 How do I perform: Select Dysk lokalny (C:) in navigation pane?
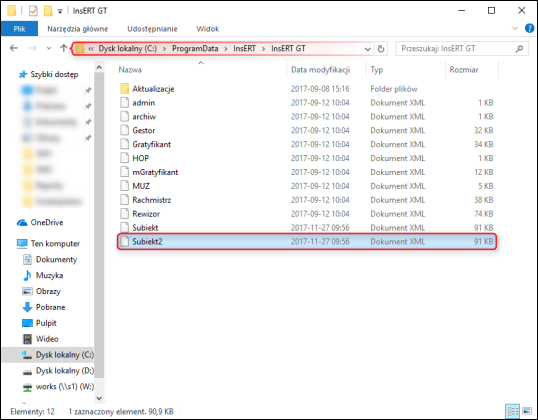click(65, 355)
